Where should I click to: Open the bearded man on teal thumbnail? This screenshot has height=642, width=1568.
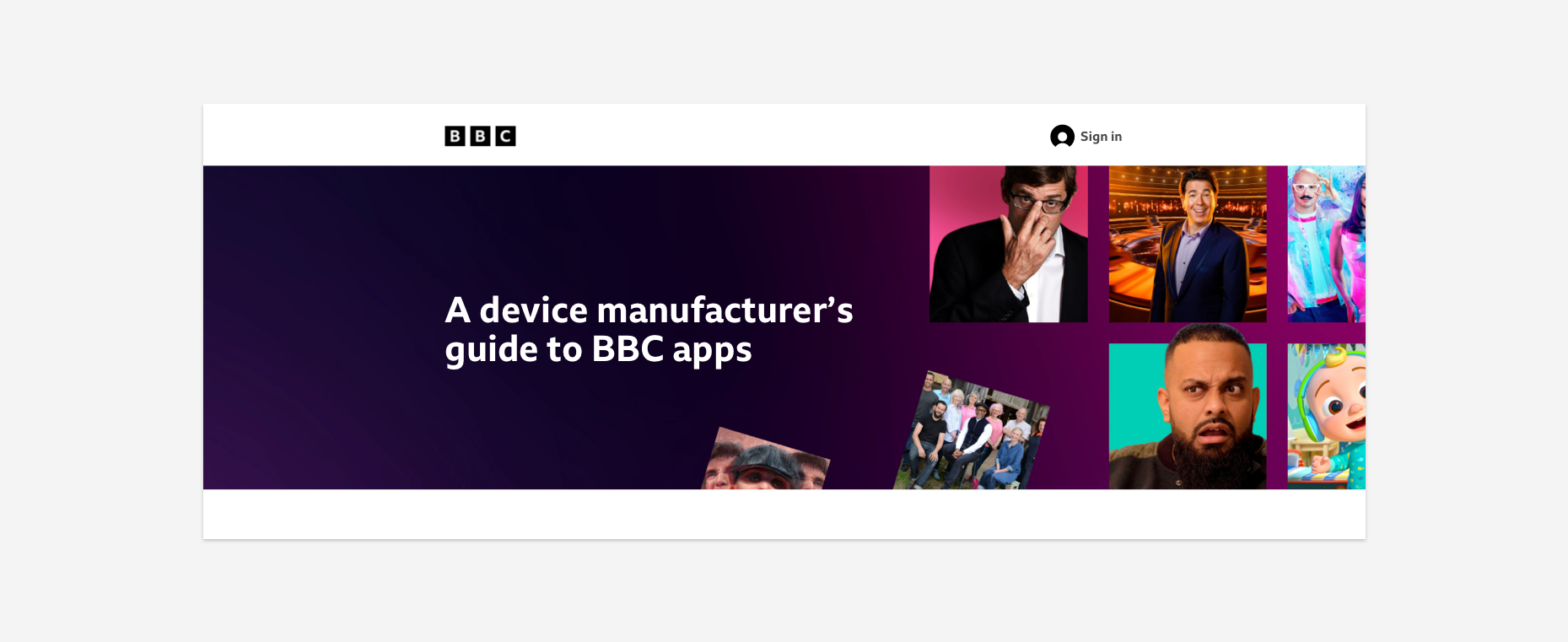coord(1188,416)
